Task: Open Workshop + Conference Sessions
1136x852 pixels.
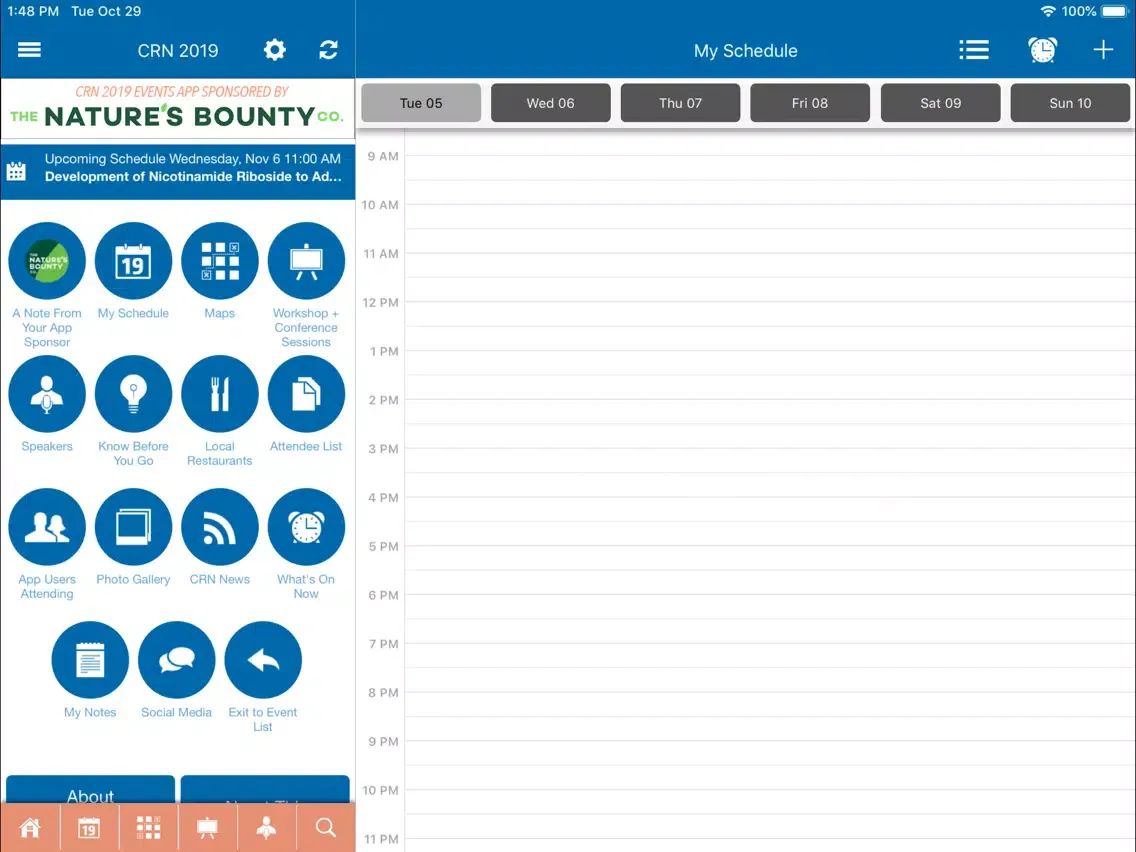Action: pyautogui.click(x=306, y=261)
